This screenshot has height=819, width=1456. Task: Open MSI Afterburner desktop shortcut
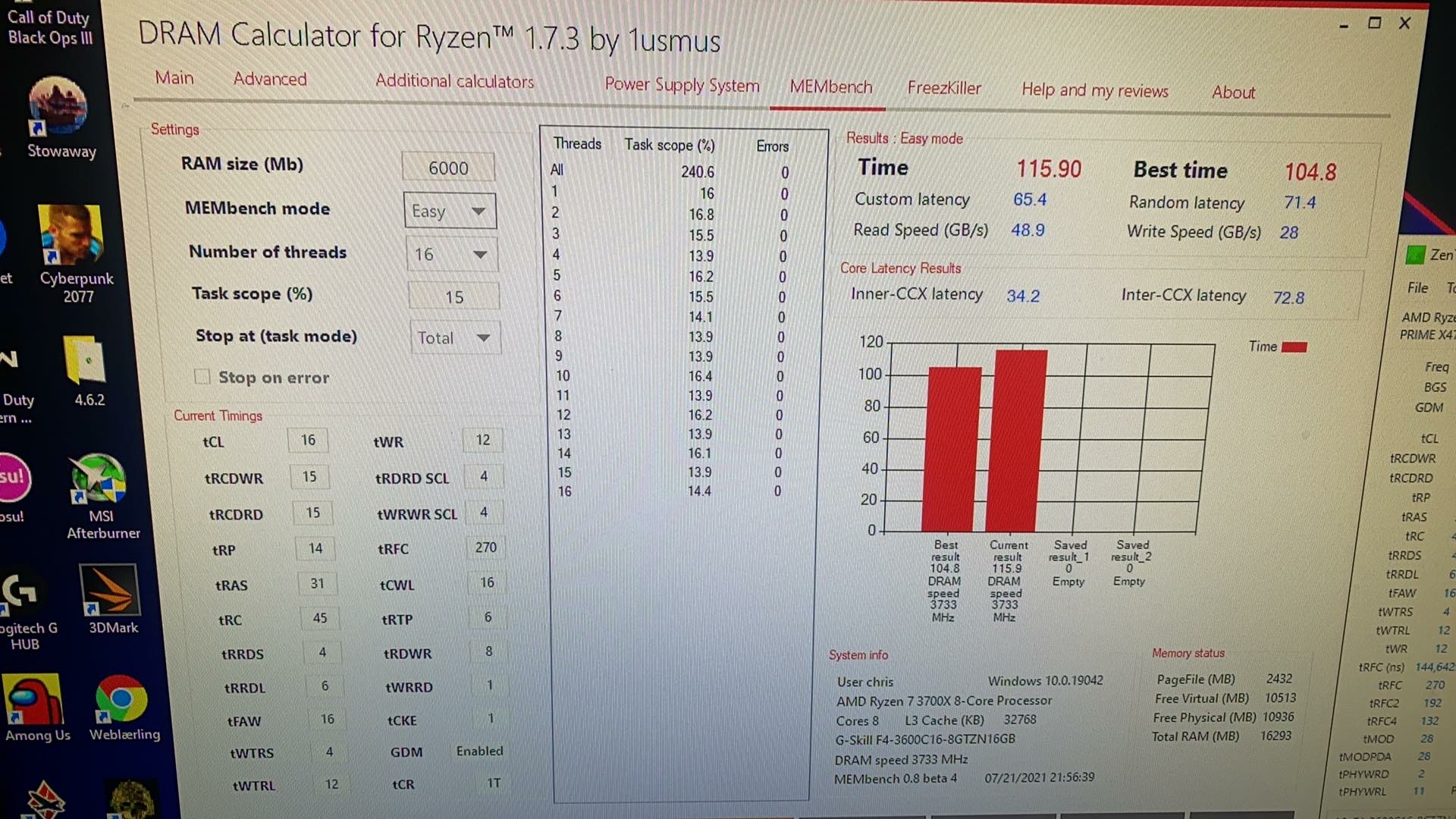101,496
